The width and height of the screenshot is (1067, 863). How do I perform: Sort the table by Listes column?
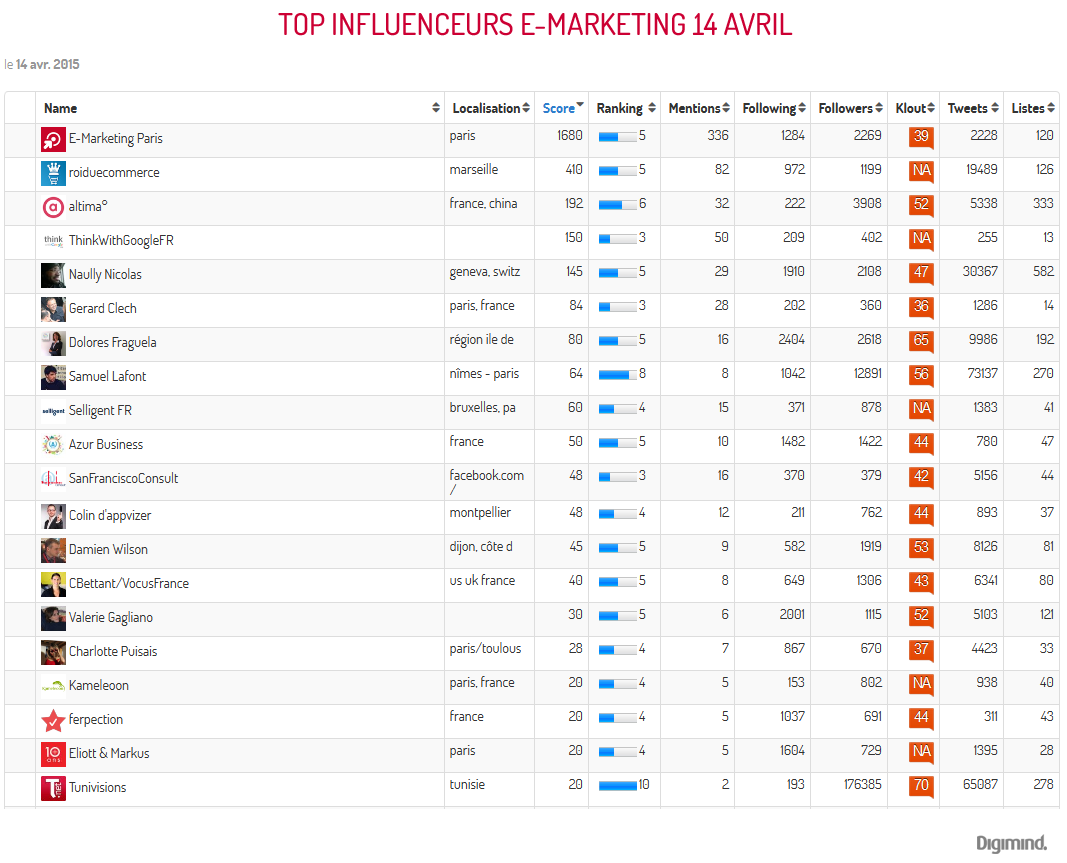(1032, 108)
